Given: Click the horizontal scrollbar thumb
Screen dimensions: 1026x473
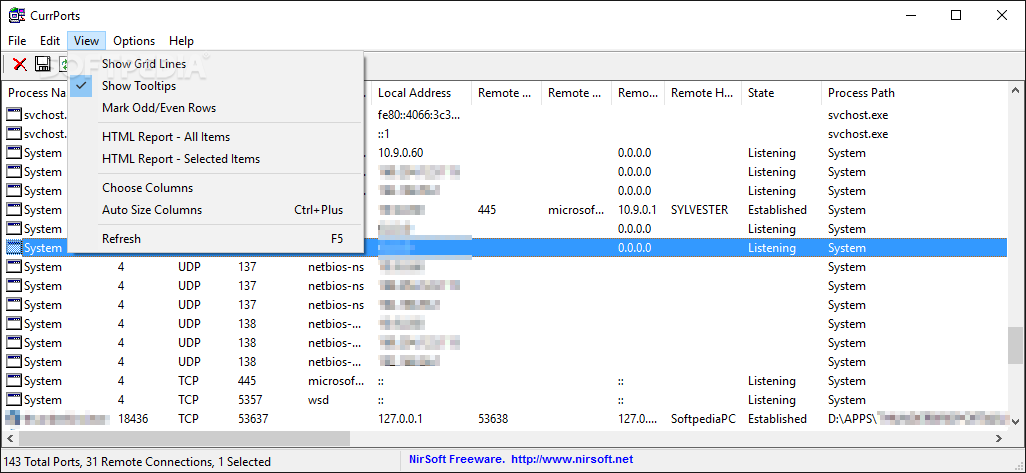Looking at the screenshot, I should coord(185,438).
